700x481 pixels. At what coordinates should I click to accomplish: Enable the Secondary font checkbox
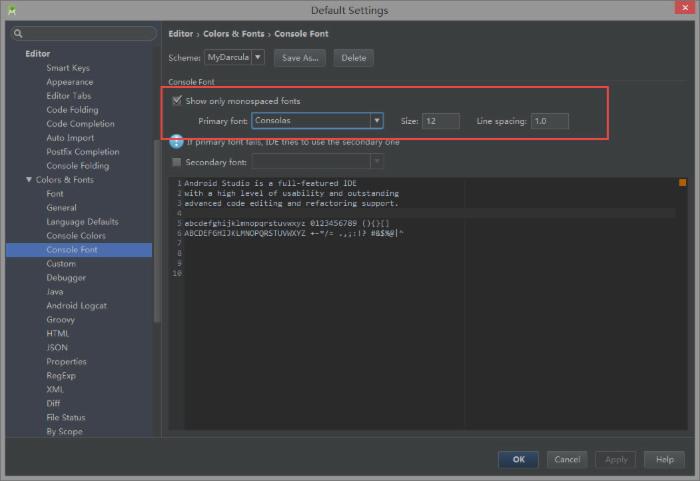point(177,162)
